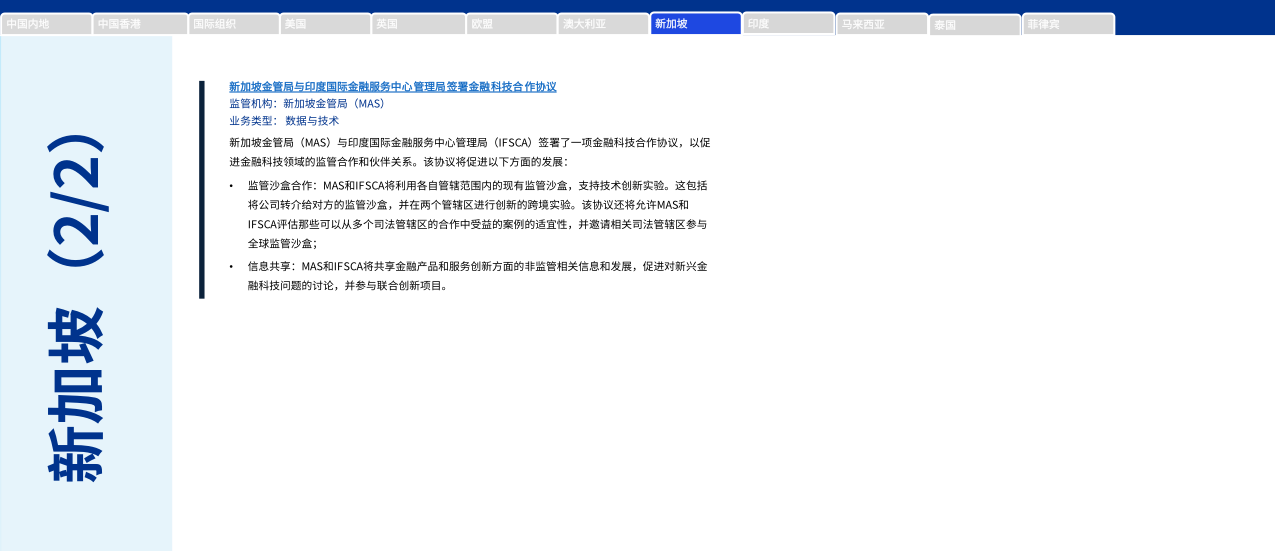Select the 菲律宾 tab
The image size is (1275, 551).
tap(1067, 24)
